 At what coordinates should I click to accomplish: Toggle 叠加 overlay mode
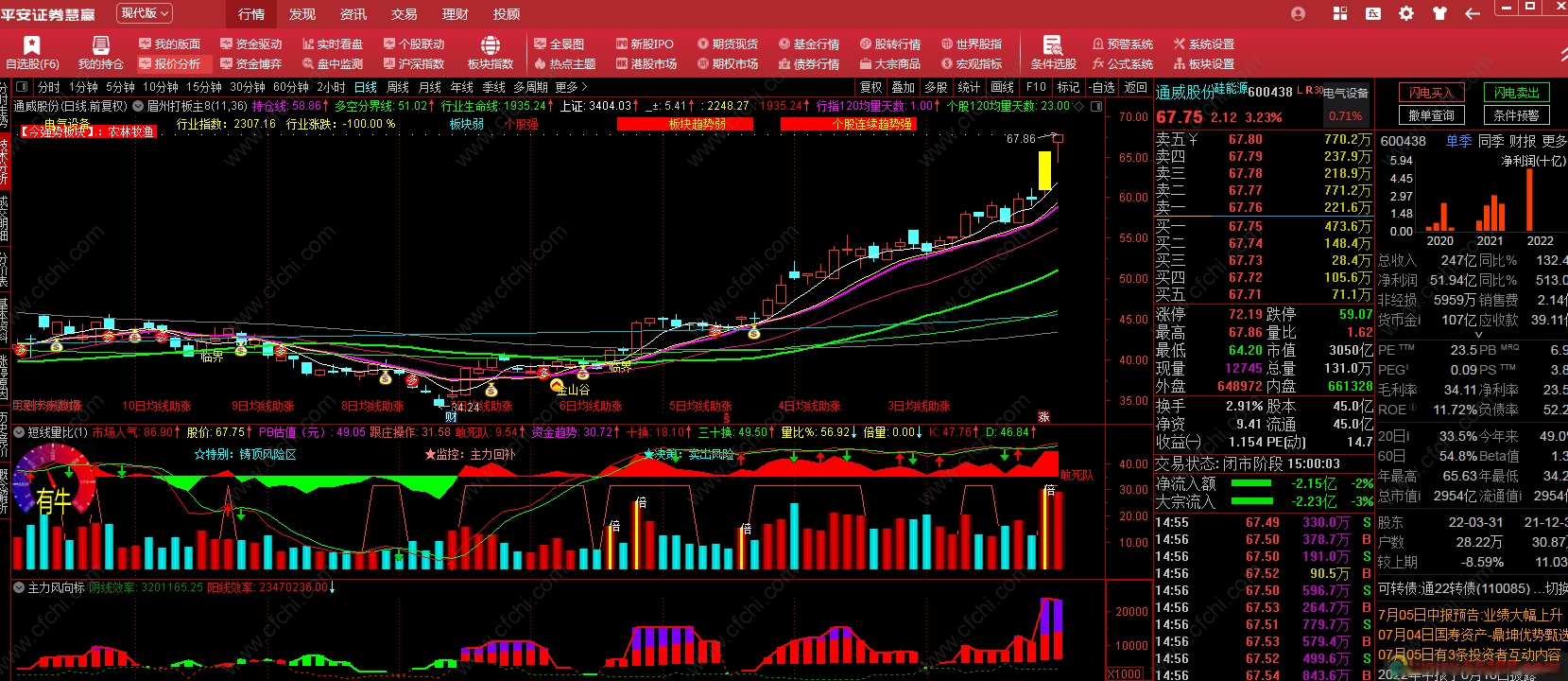pyautogui.click(x=903, y=87)
